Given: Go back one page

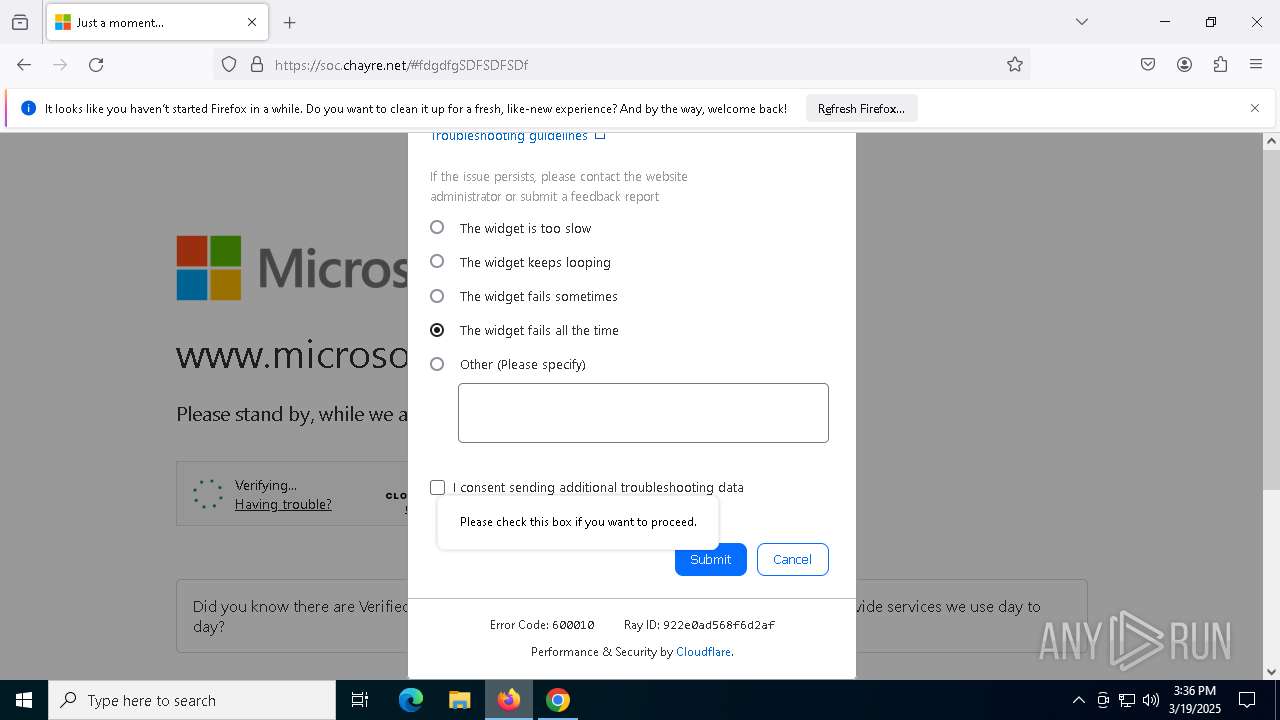Looking at the screenshot, I should pyautogui.click(x=24, y=64).
